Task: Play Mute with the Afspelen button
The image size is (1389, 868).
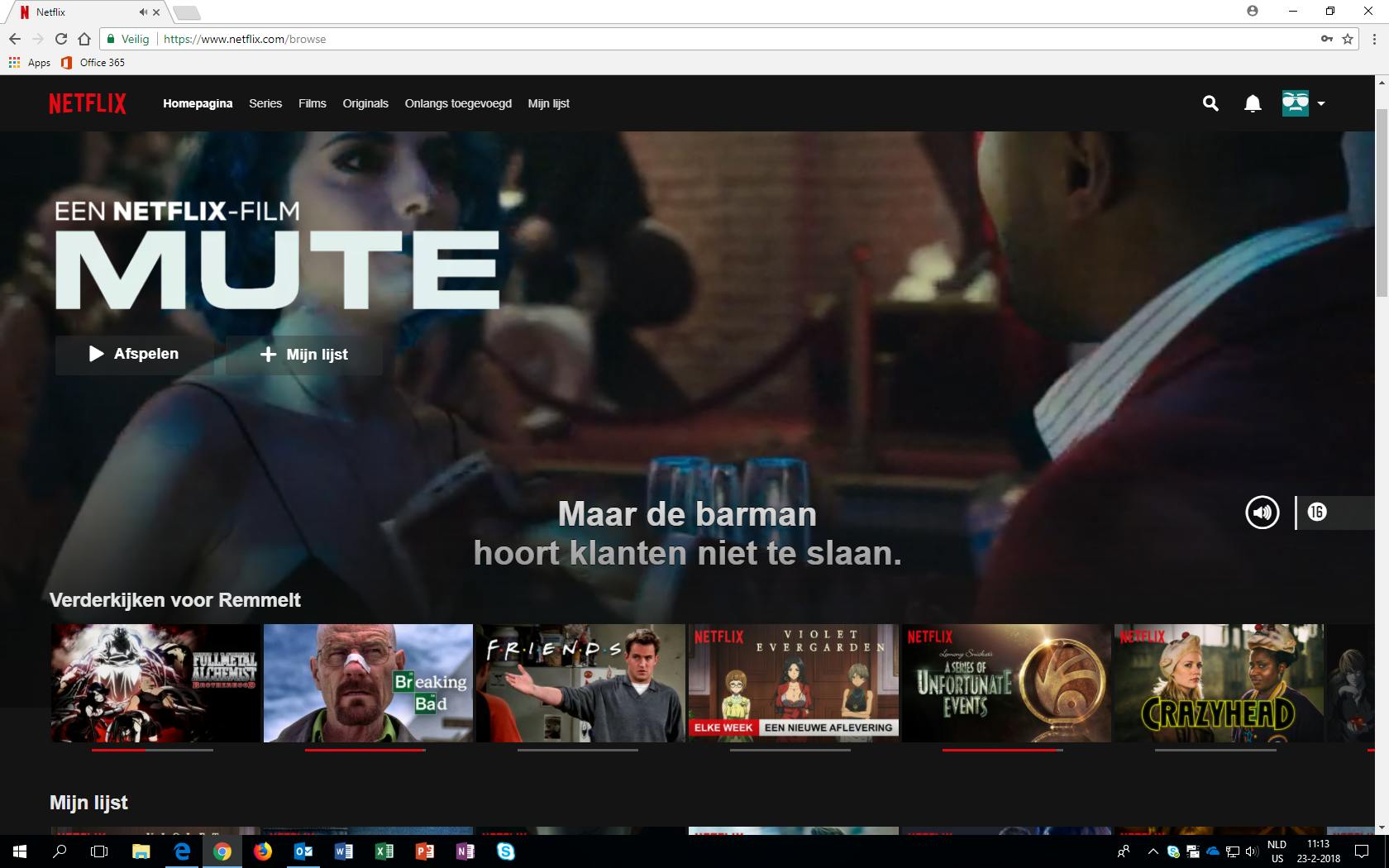Action: tap(134, 354)
